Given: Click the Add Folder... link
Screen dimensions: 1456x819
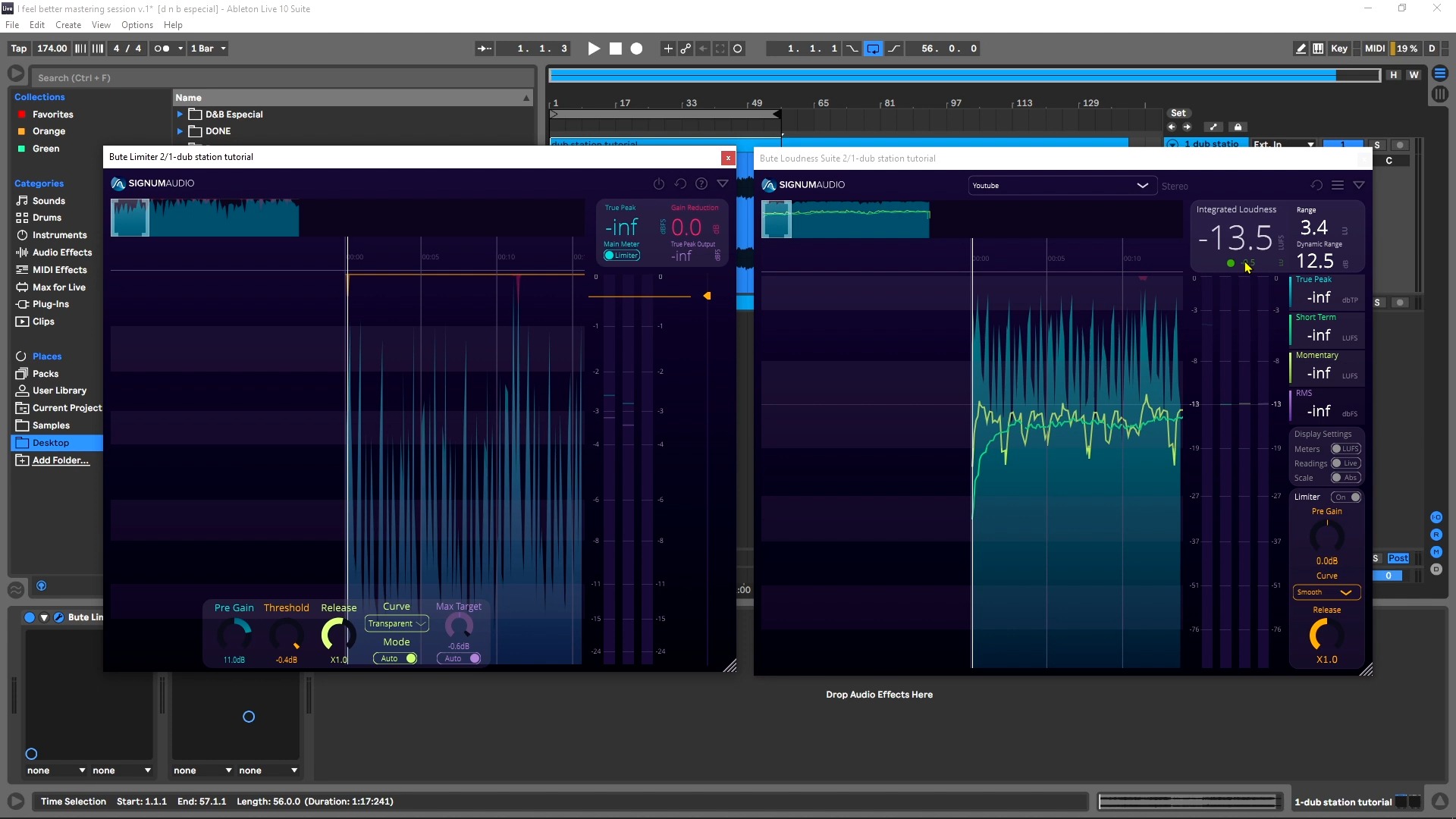Looking at the screenshot, I should pyautogui.click(x=61, y=460).
